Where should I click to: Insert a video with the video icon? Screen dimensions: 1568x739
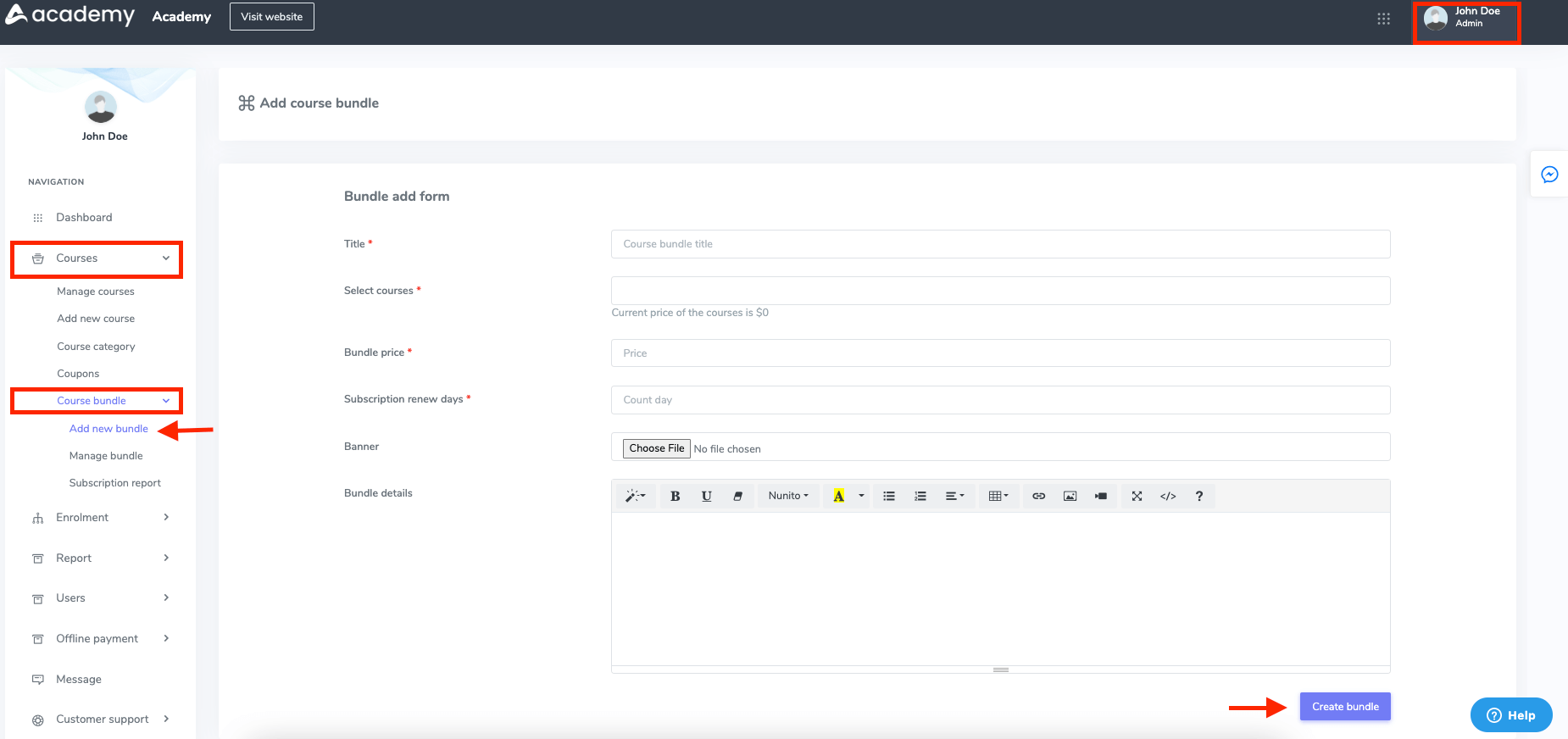[1100, 497]
